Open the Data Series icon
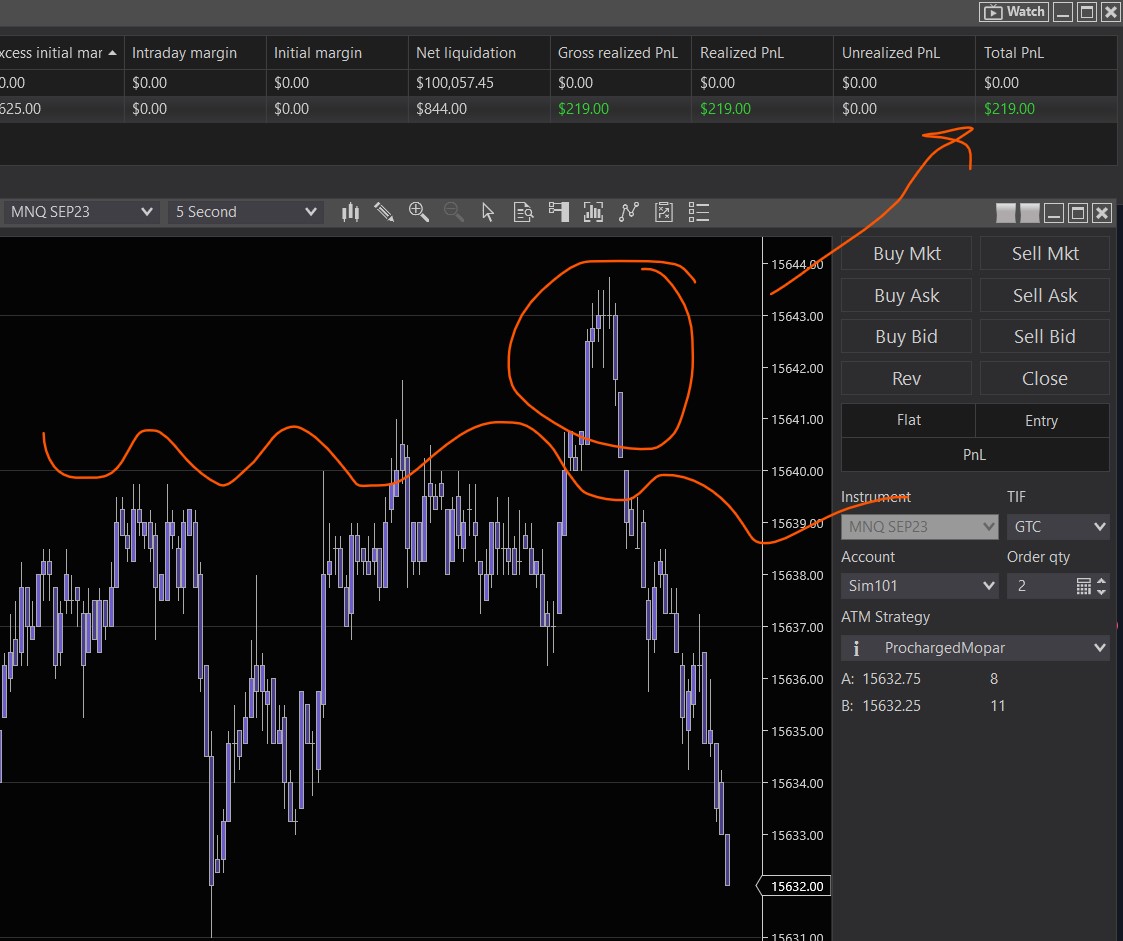Screen dimensions: 1123x941 pos(593,212)
